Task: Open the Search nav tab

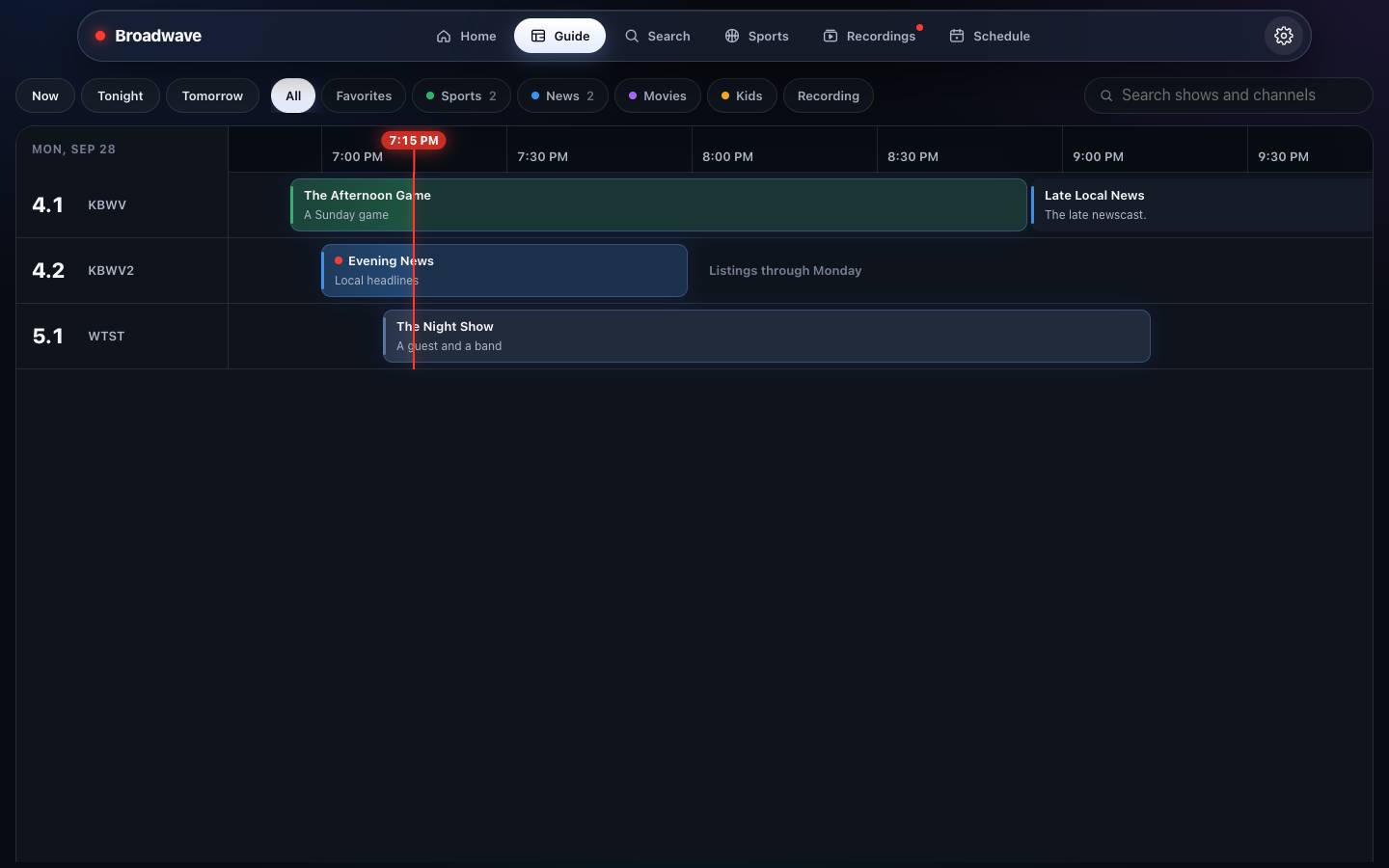Action: [657, 36]
